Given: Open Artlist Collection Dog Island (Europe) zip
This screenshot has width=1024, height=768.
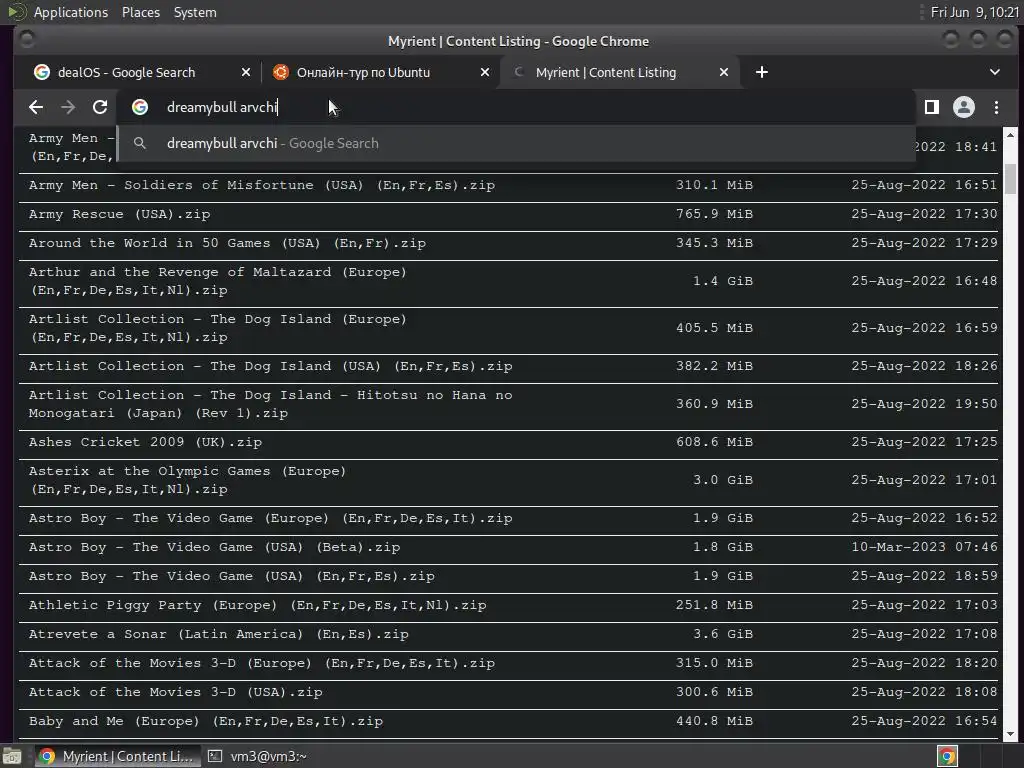Looking at the screenshot, I should 217,328.
